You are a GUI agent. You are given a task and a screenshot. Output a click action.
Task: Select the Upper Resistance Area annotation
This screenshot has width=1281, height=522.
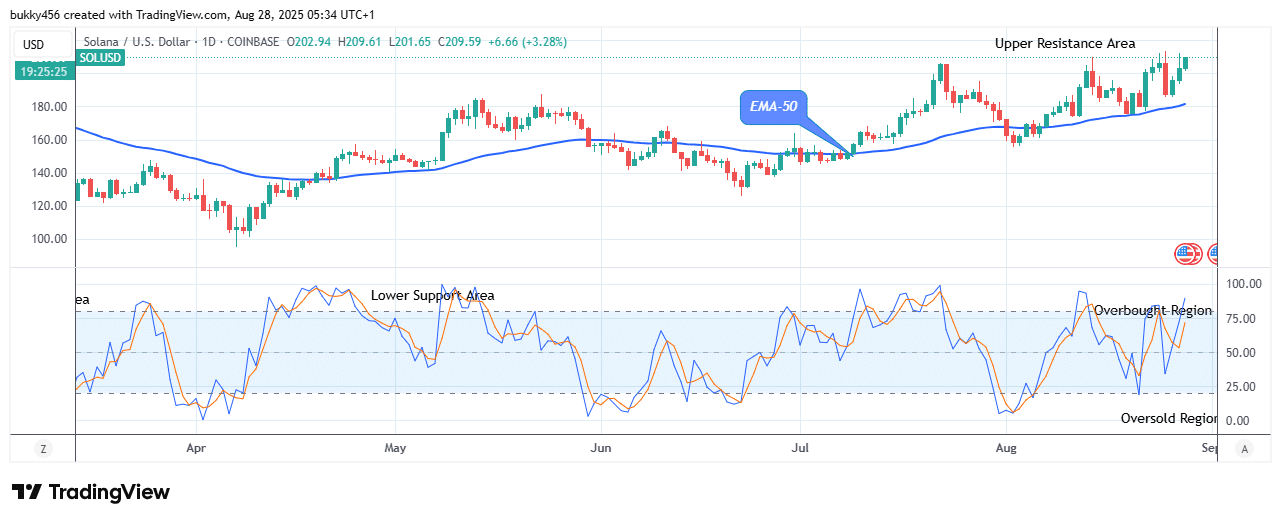[x=1065, y=43]
